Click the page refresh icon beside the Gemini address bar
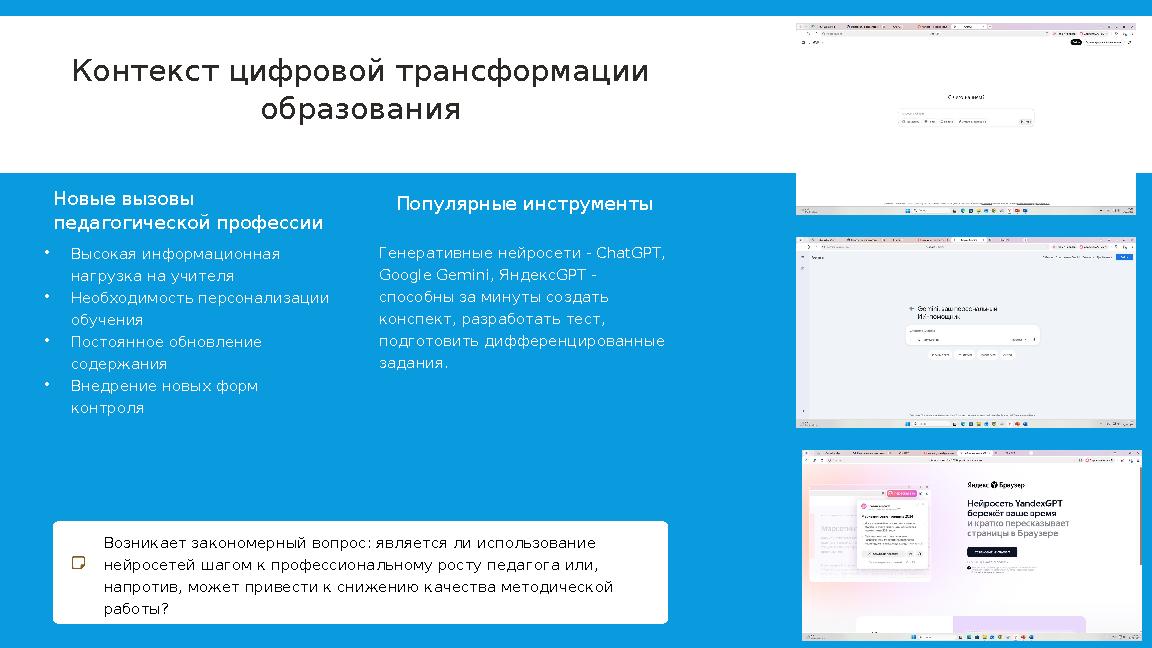The width and height of the screenshot is (1152, 648). (819, 246)
